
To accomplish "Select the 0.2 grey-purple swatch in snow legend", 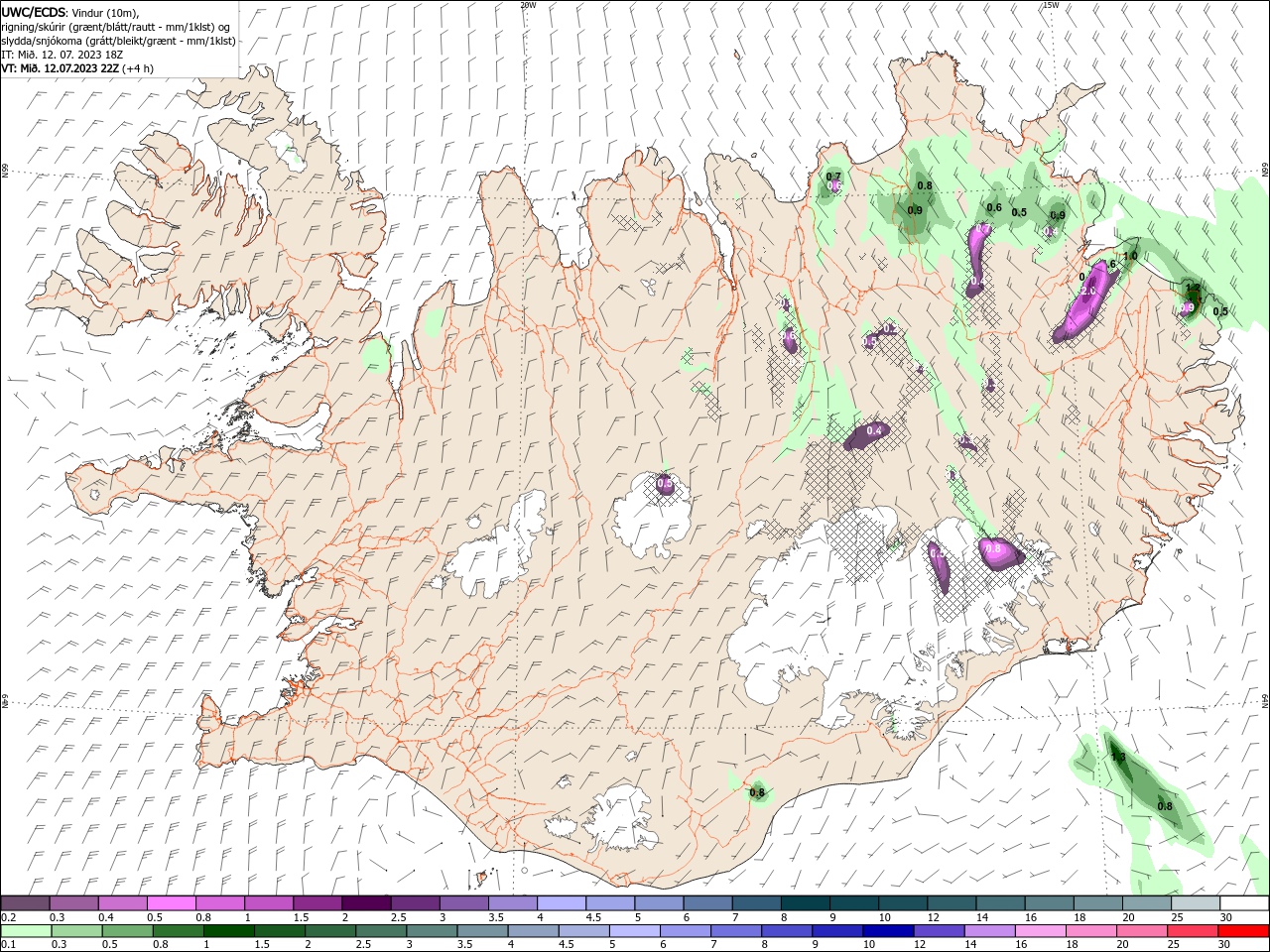I will (x=25, y=903).
